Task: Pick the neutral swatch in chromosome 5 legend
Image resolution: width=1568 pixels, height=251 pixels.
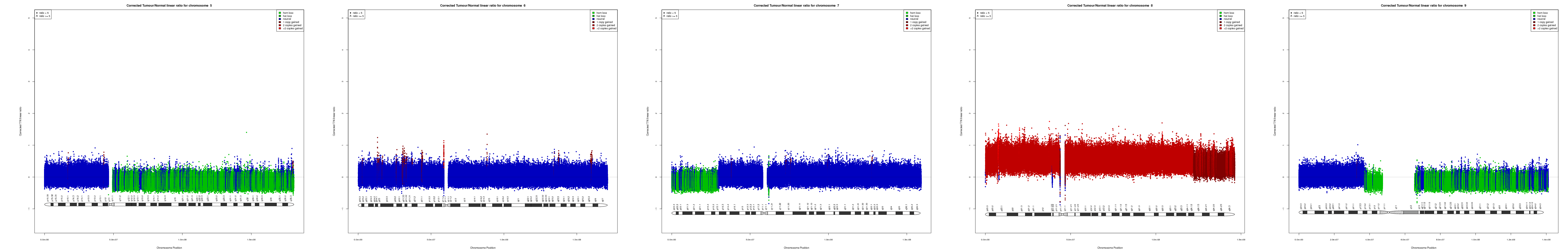Action: coord(280,19)
